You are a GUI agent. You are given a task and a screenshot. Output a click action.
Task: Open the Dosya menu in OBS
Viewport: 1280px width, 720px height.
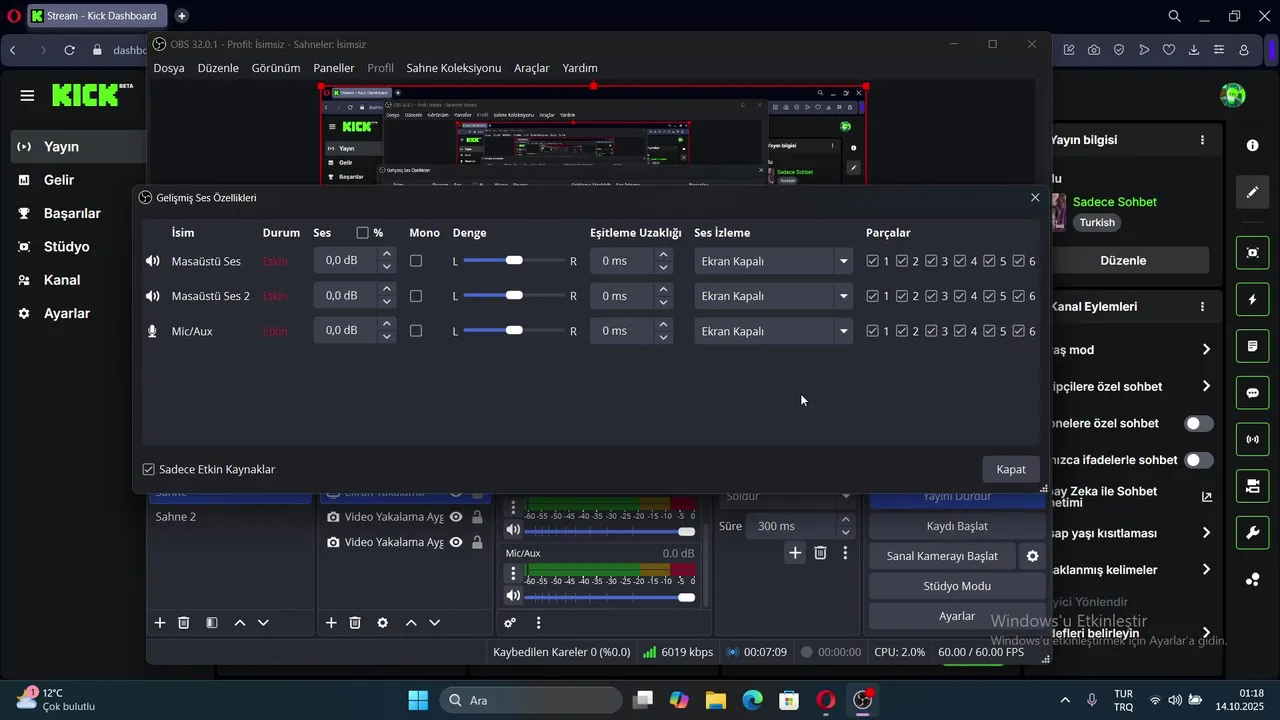169,68
